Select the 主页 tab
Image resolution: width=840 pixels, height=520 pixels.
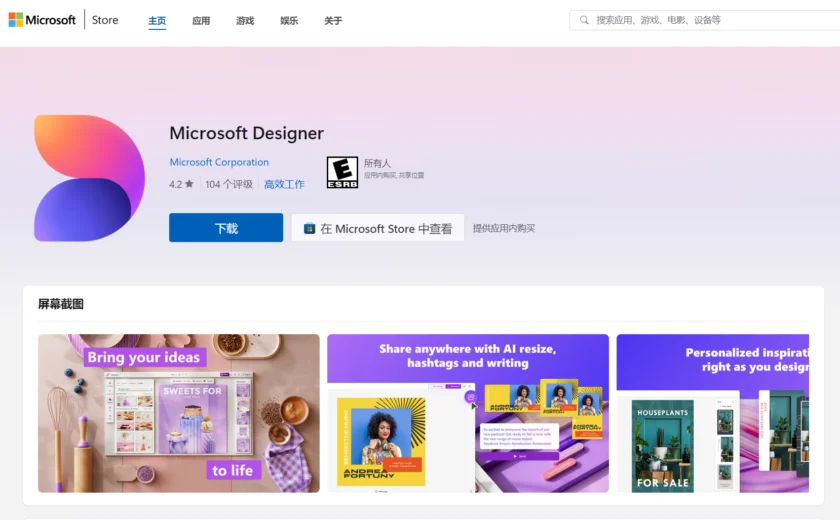(157, 21)
